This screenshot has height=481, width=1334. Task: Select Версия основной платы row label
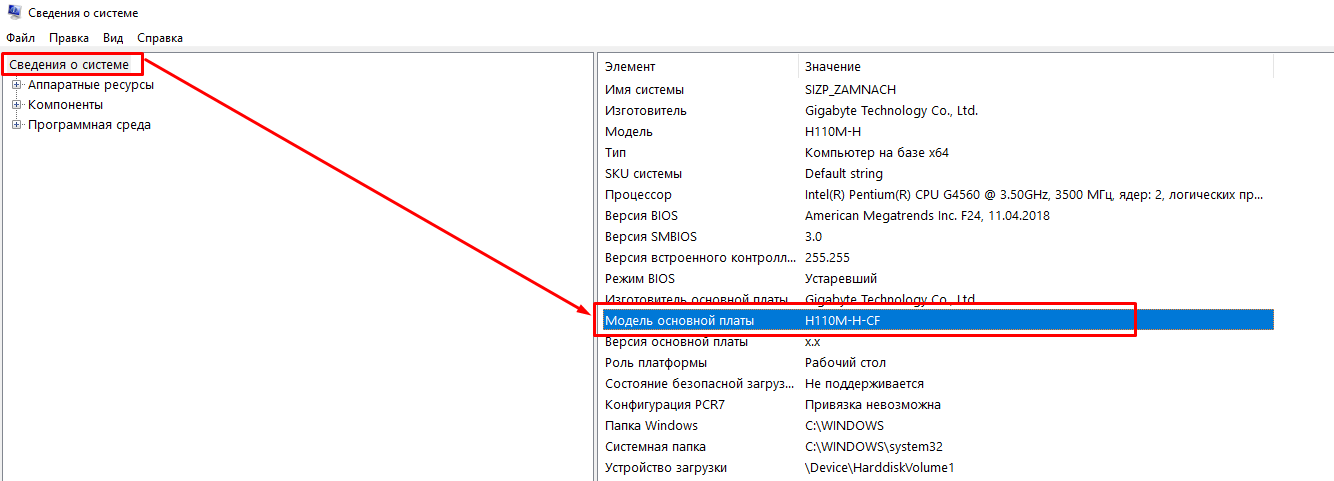click(676, 342)
